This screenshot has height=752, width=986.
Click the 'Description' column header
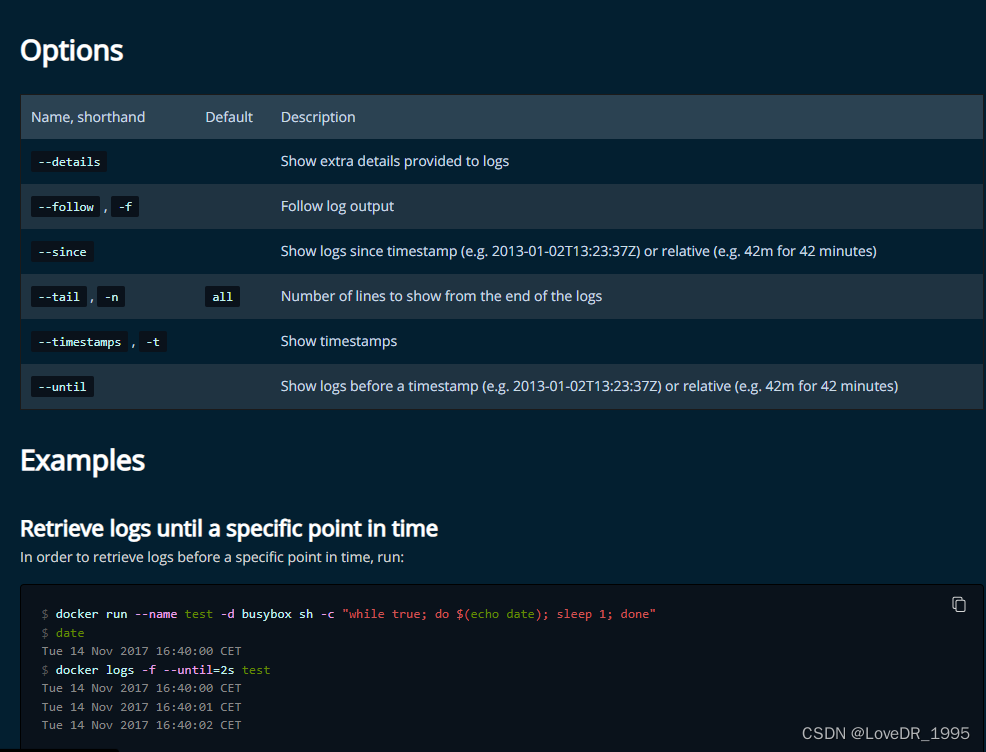pyautogui.click(x=318, y=117)
